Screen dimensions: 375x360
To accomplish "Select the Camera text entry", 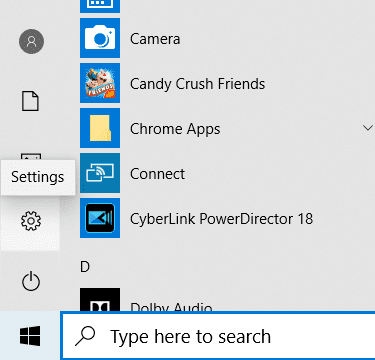I will pos(155,39).
